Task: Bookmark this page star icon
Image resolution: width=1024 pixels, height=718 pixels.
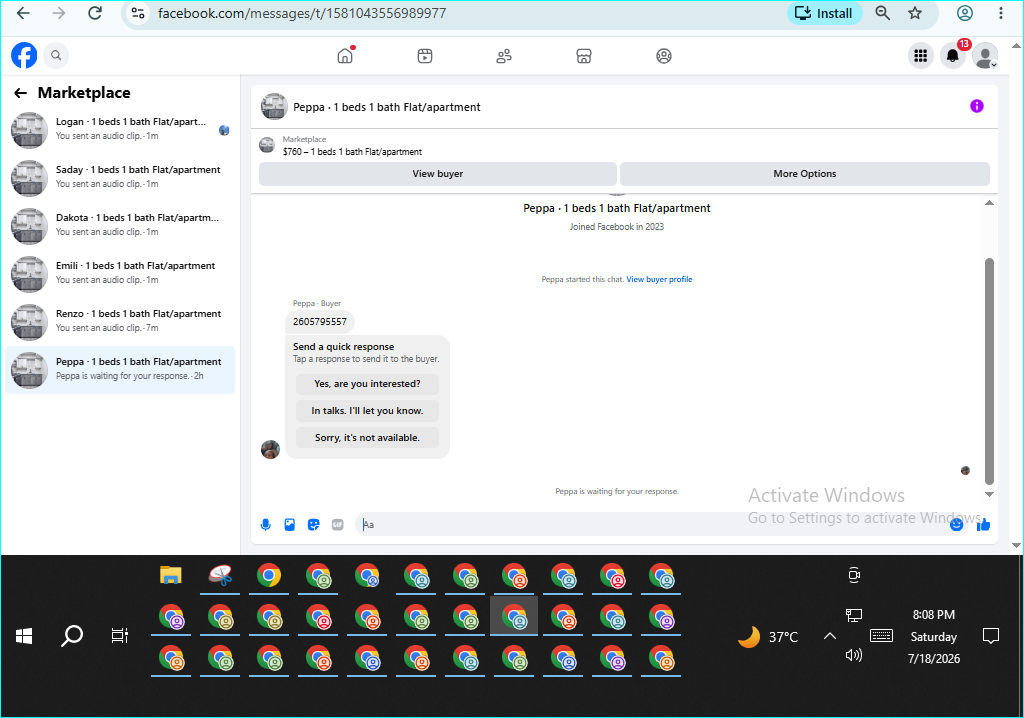Action: point(915,13)
